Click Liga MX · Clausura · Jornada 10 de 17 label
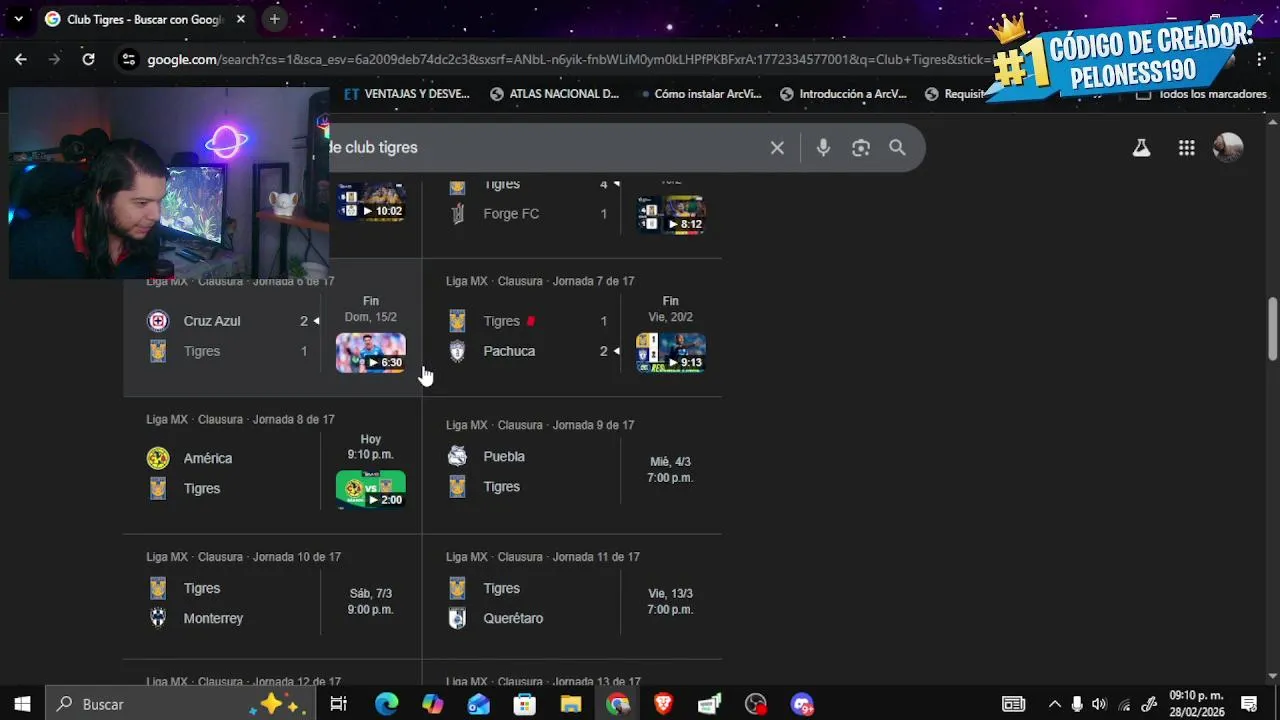The width and height of the screenshot is (1280, 720). 243,557
